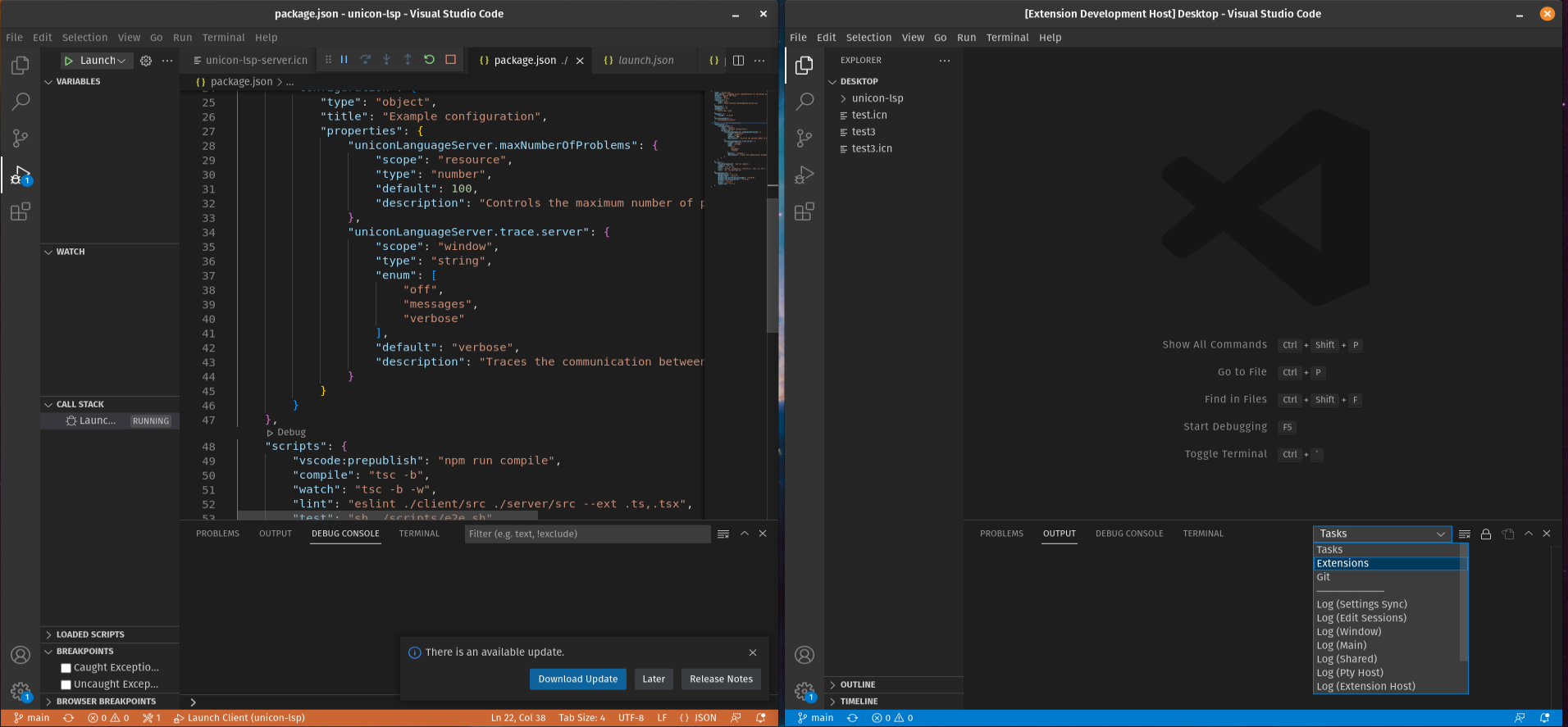Split the editor right
The width and height of the screenshot is (1568, 727).
click(x=738, y=61)
